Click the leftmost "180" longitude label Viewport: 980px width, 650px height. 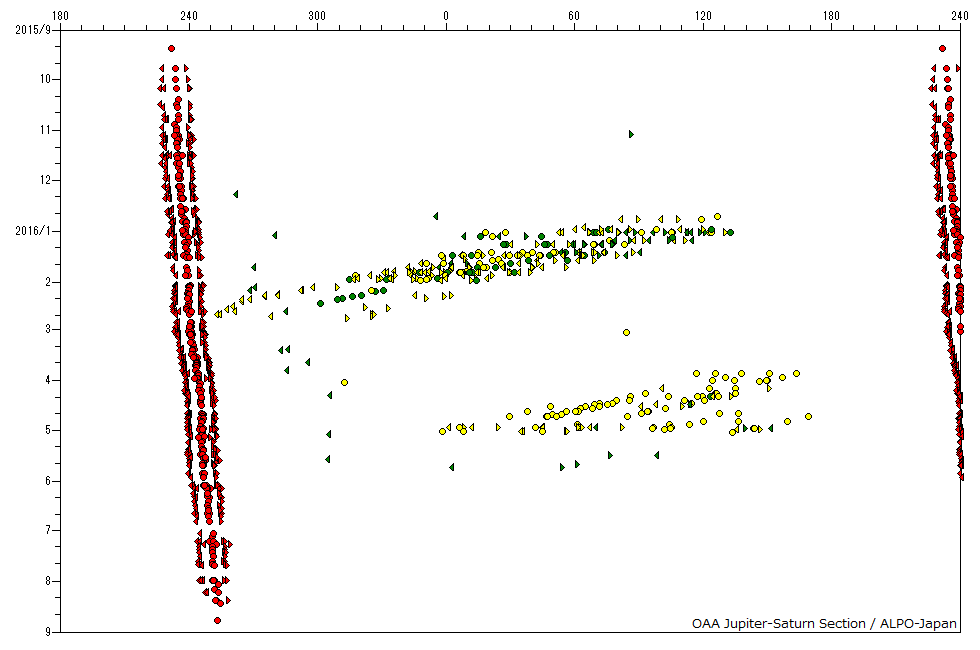tap(60, 16)
